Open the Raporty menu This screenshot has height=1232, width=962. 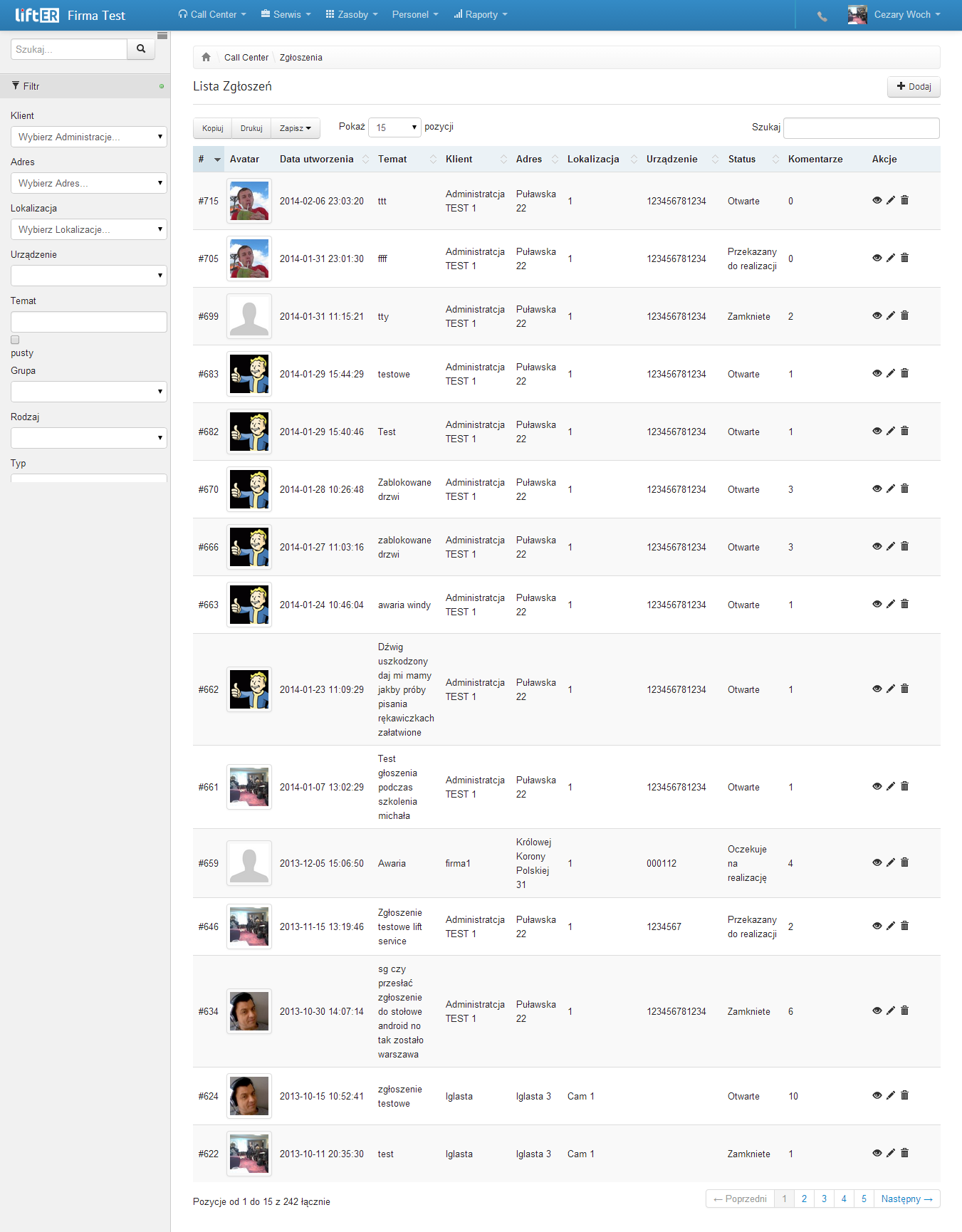coord(481,14)
